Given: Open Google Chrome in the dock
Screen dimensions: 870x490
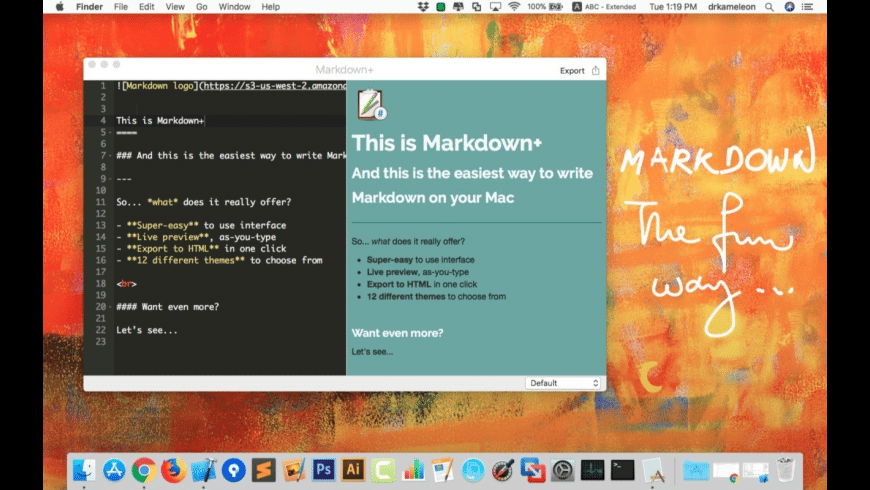Looking at the screenshot, I should coord(144,470).
